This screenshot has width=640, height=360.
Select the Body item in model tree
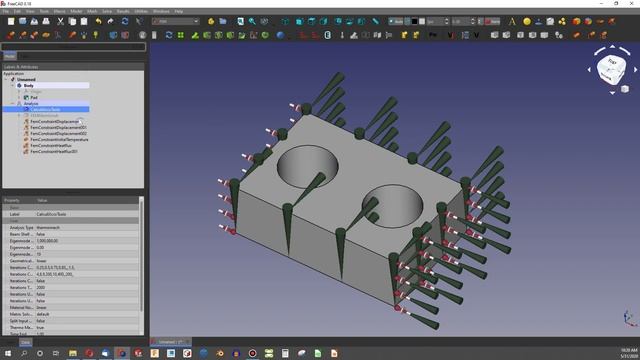[29, 85]
